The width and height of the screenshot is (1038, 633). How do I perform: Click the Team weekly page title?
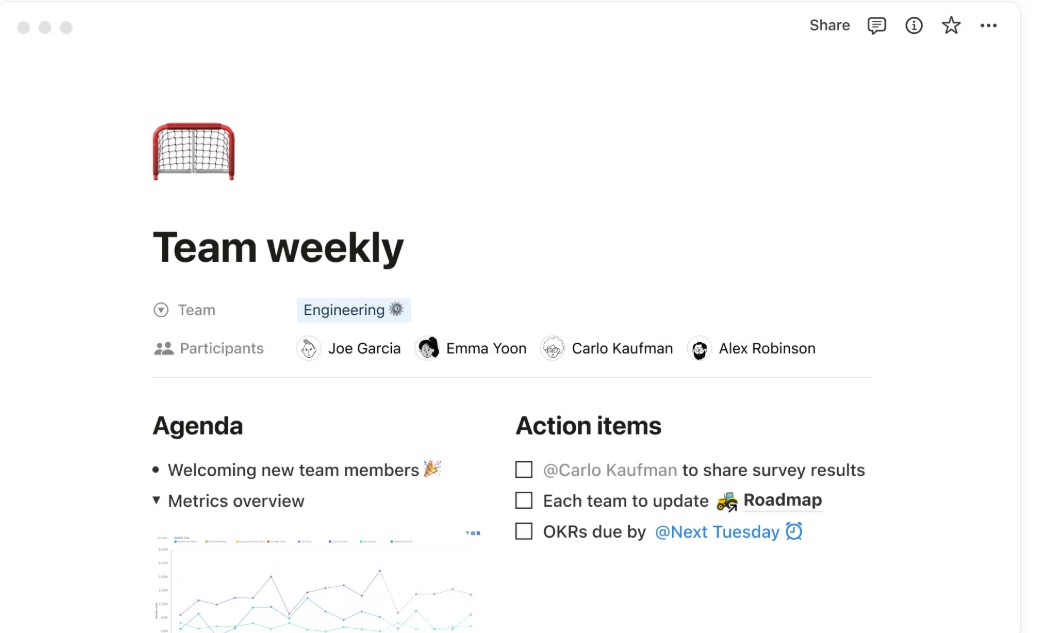(278, 247)
